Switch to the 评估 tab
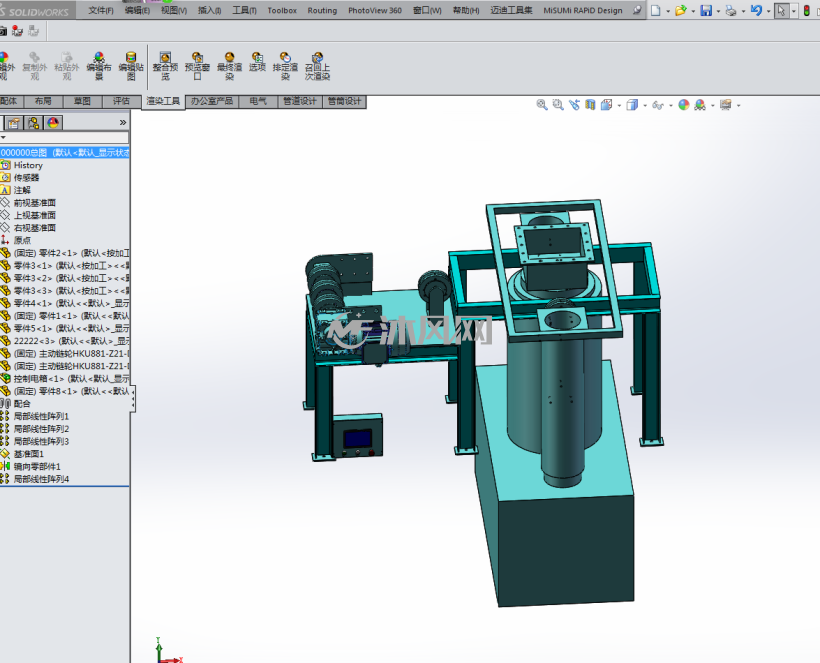This screenshot has width=820, height=663. coord(121,101)
